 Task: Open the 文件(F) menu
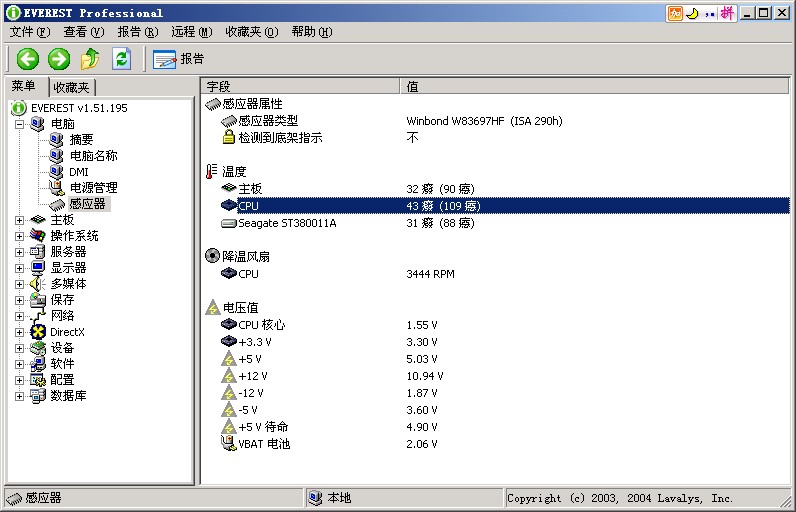[30, 32]
